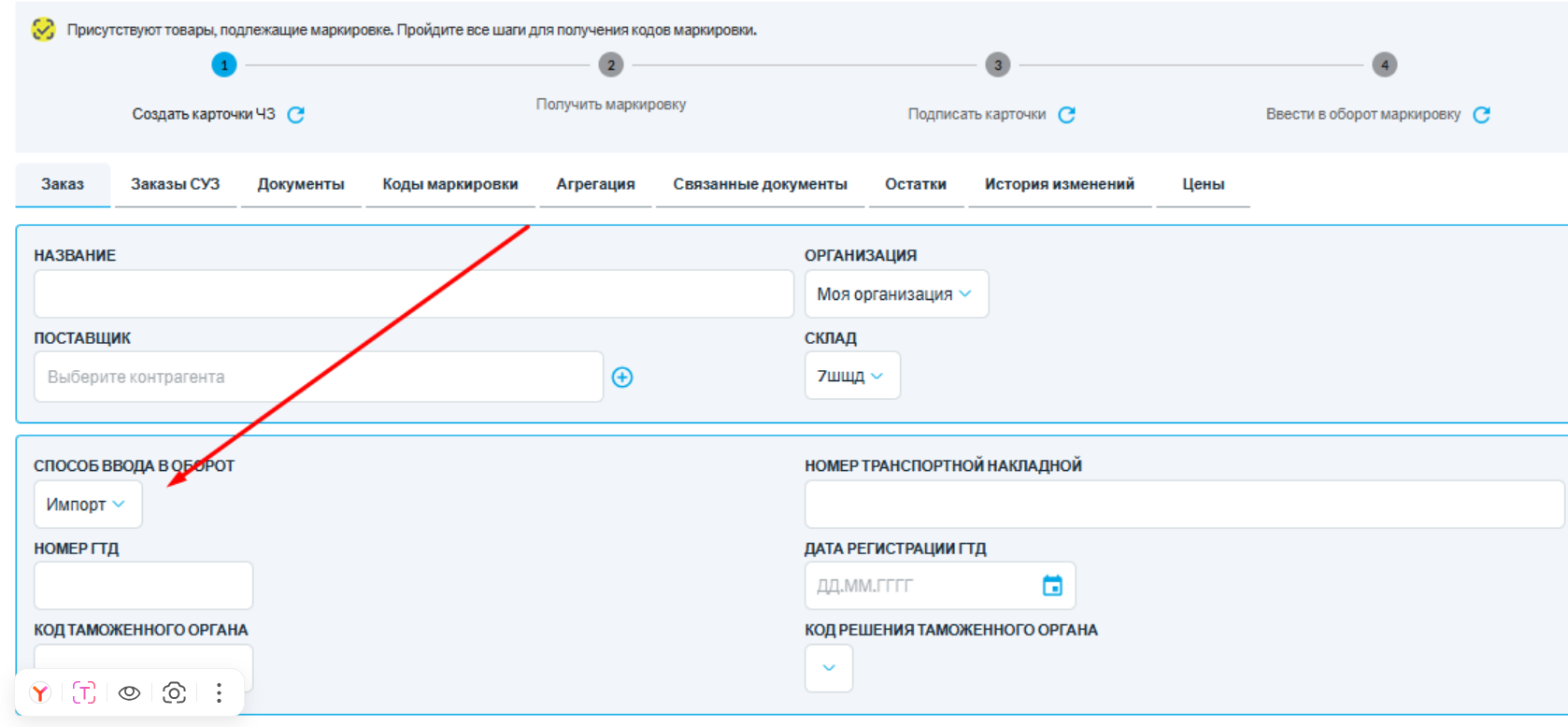Open three-dot more options menu
1568x727 pixels.
[219, 693]
